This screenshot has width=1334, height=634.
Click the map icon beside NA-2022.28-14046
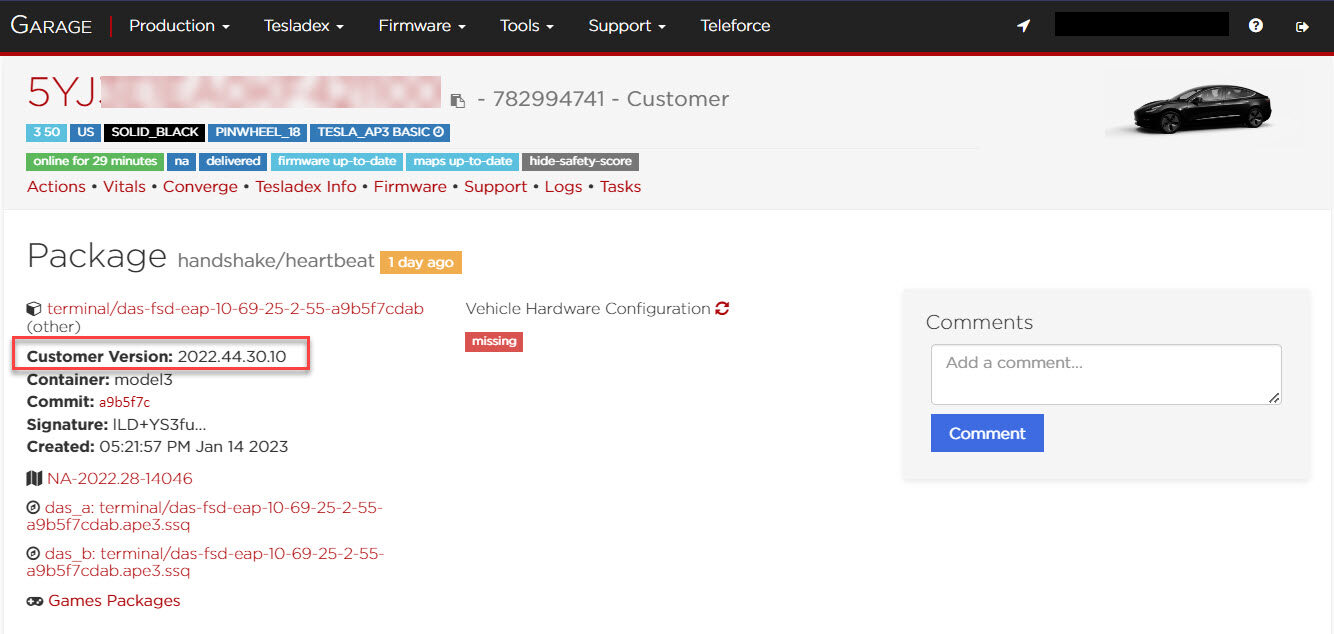click(x=34, y=478)
